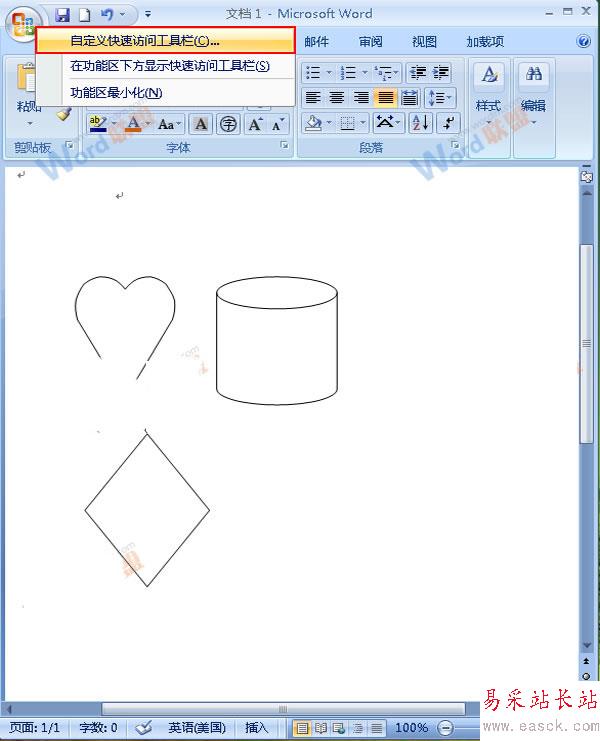
Task: Open the line spacing menu
Action: coord(439,98)
